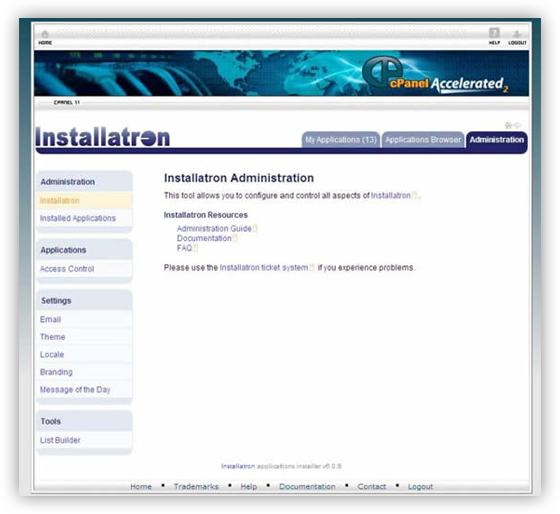
Task: Click the Installatron Resources subheading
Action: point(206,215)
